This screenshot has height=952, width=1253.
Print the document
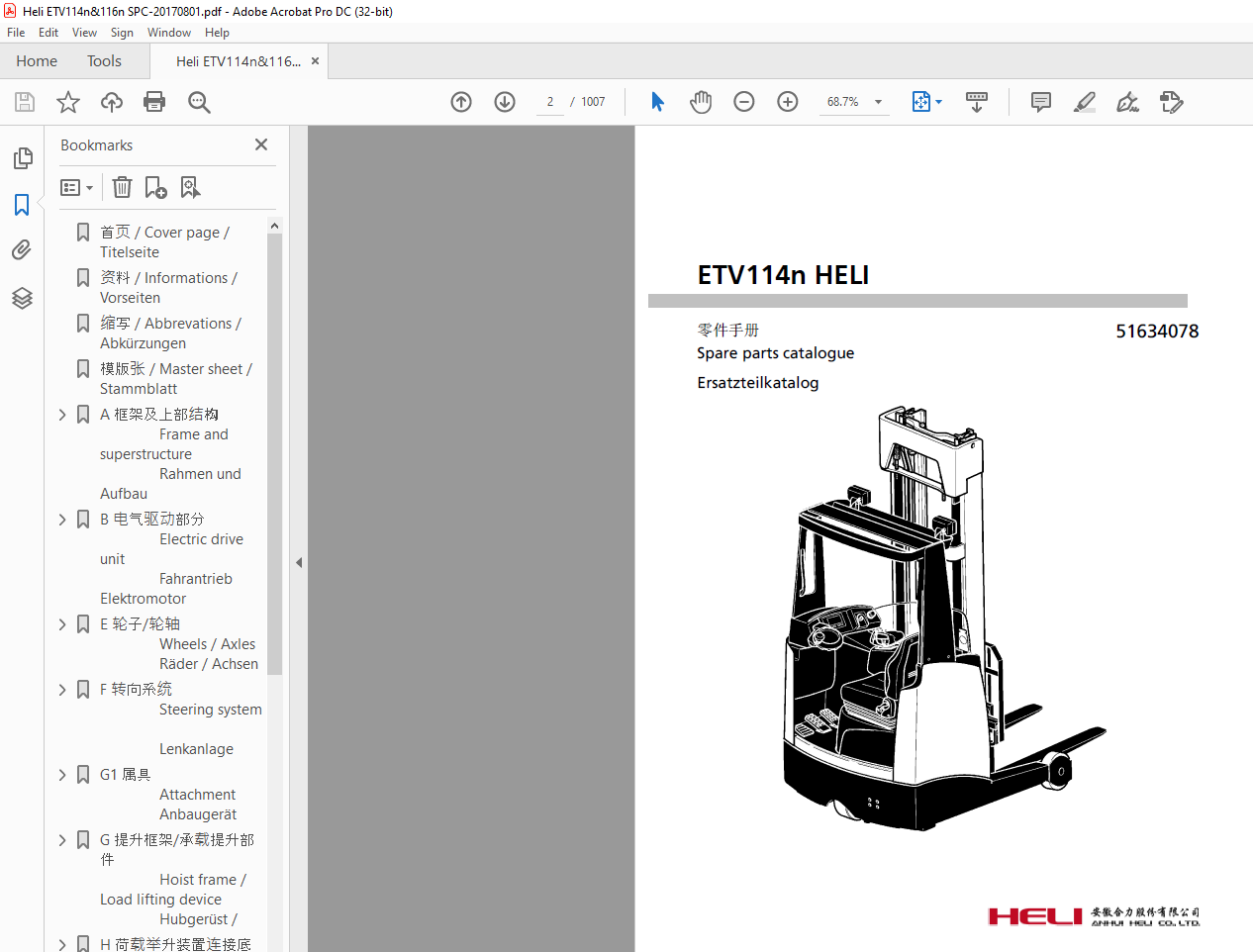point(154,102)
